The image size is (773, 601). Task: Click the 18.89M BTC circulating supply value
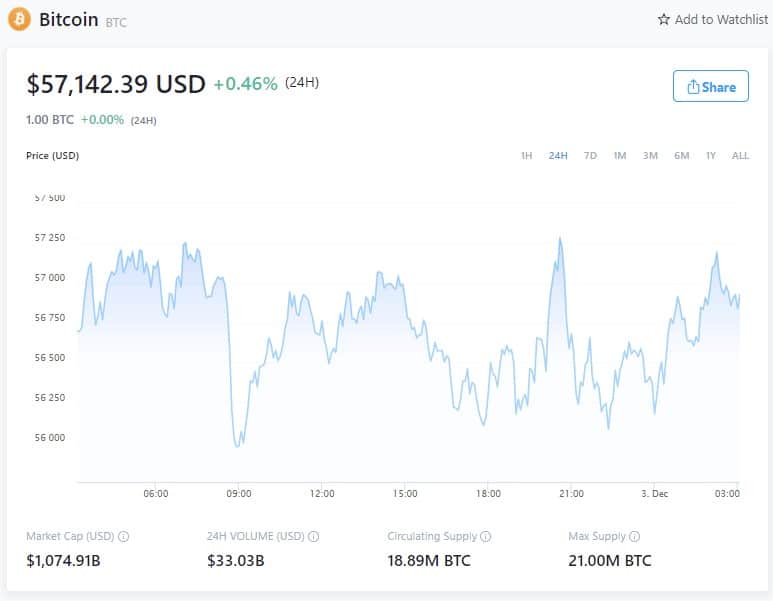(x=429, y=561)
